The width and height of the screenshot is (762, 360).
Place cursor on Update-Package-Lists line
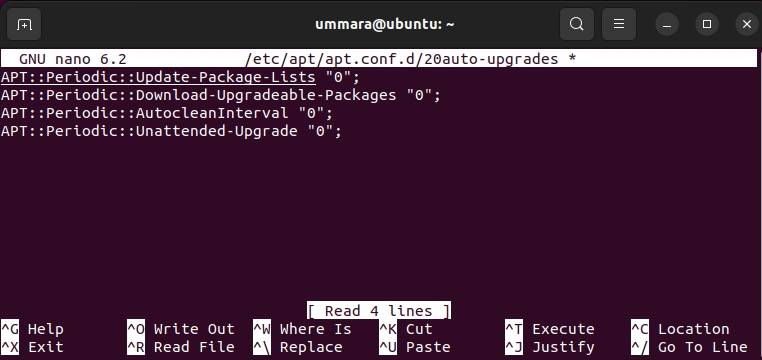(180, 77)
